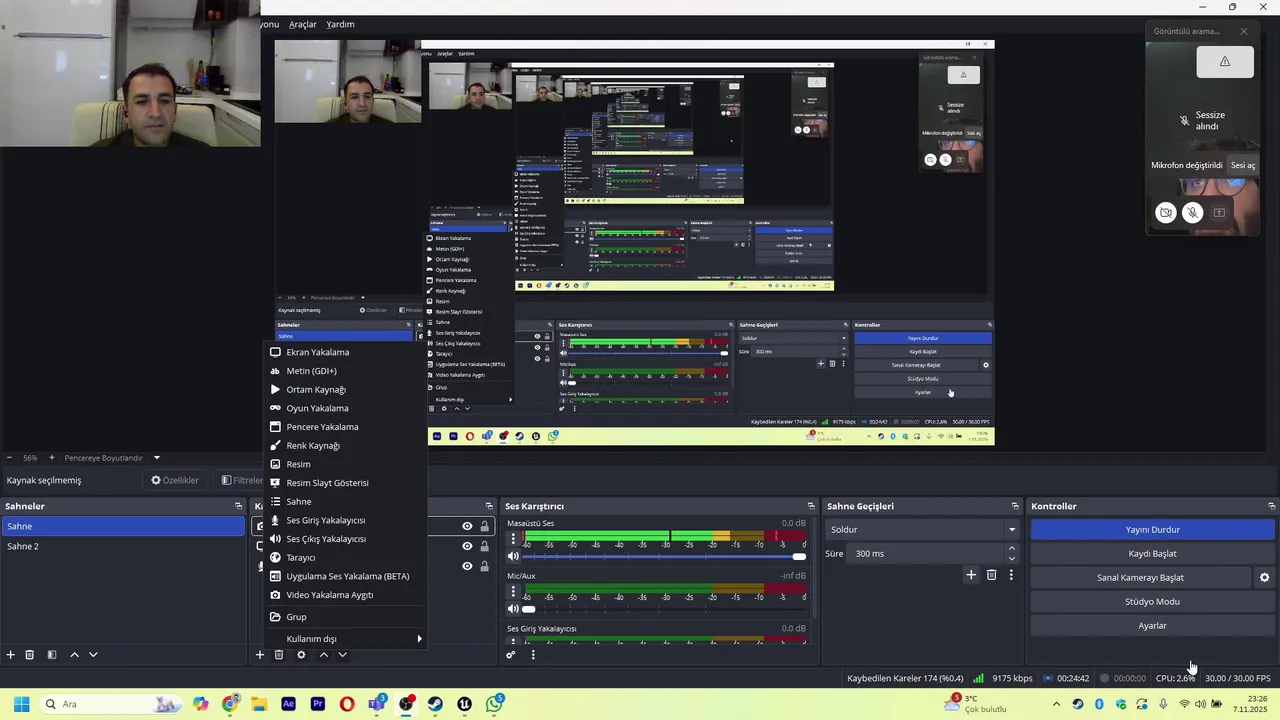This screenshot has height=720, width=1280.
Task: Open advanced audio properties gears icon
Action: point(511,655)
